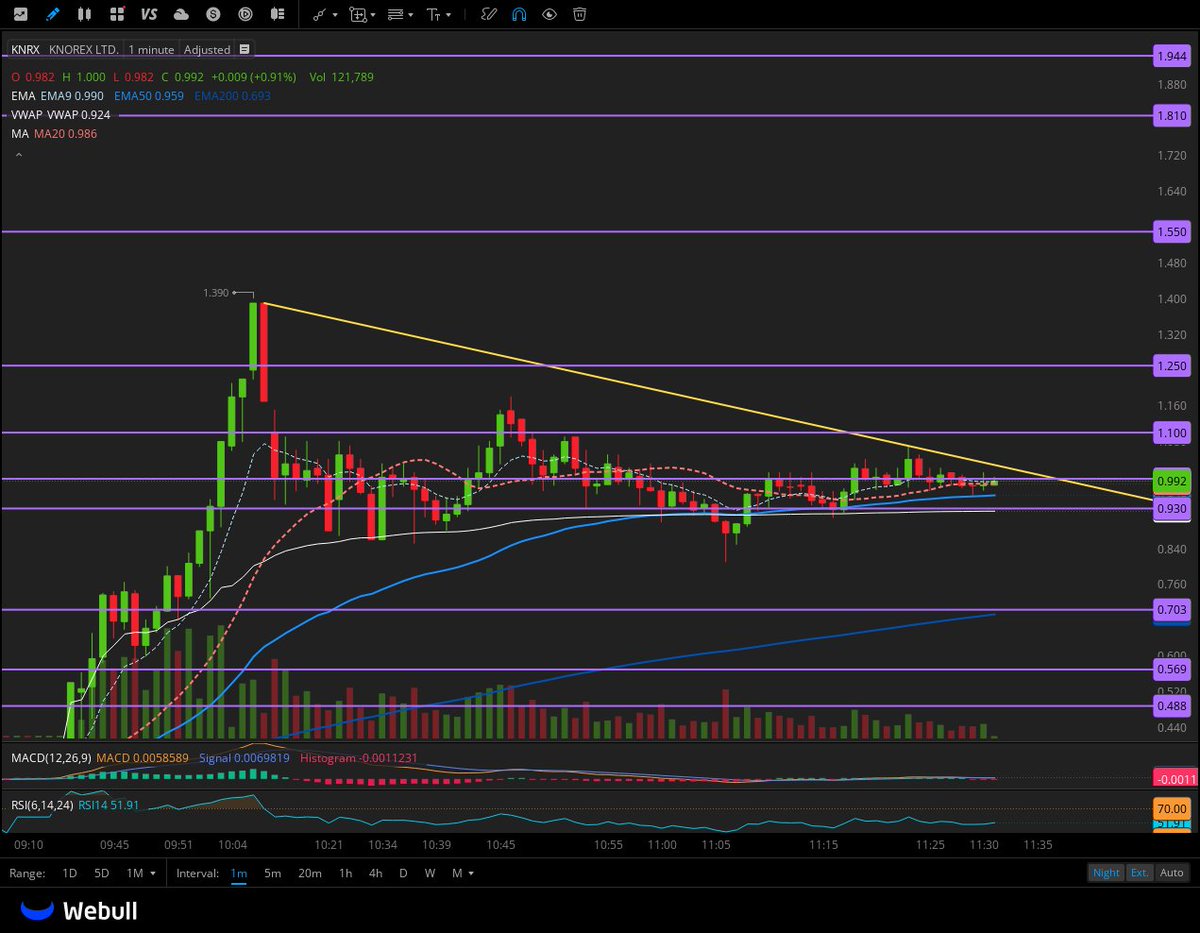Open the M interval dropdown
The height and width of the screenshot is (933, 1200).
[461, 873]
